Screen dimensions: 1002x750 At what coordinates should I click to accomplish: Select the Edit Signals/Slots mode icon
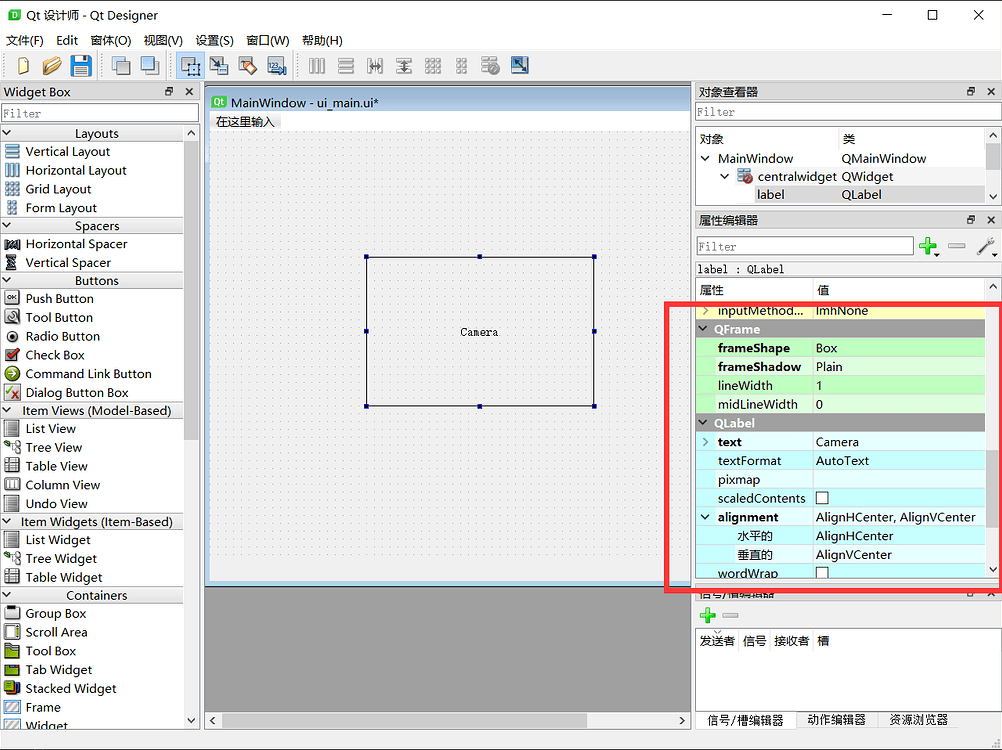(219, 65)
